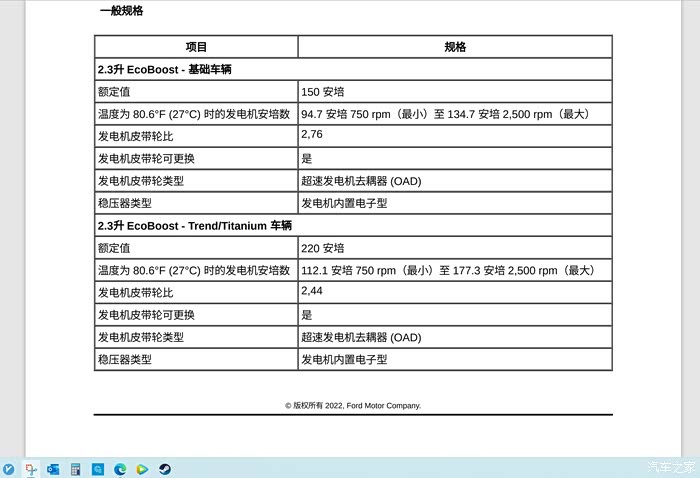
Task: Open the blue checkmark app in the taskbar
Action: 8,469
